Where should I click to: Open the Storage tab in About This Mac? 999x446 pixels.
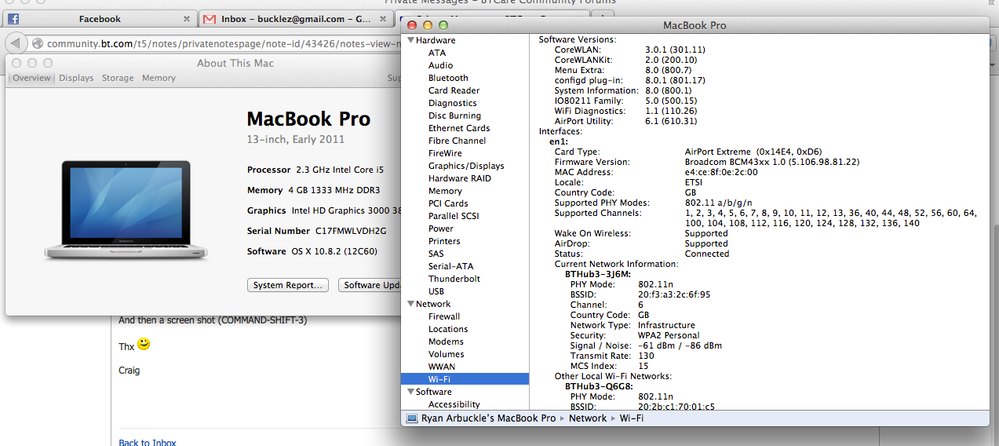click(118, 78)
